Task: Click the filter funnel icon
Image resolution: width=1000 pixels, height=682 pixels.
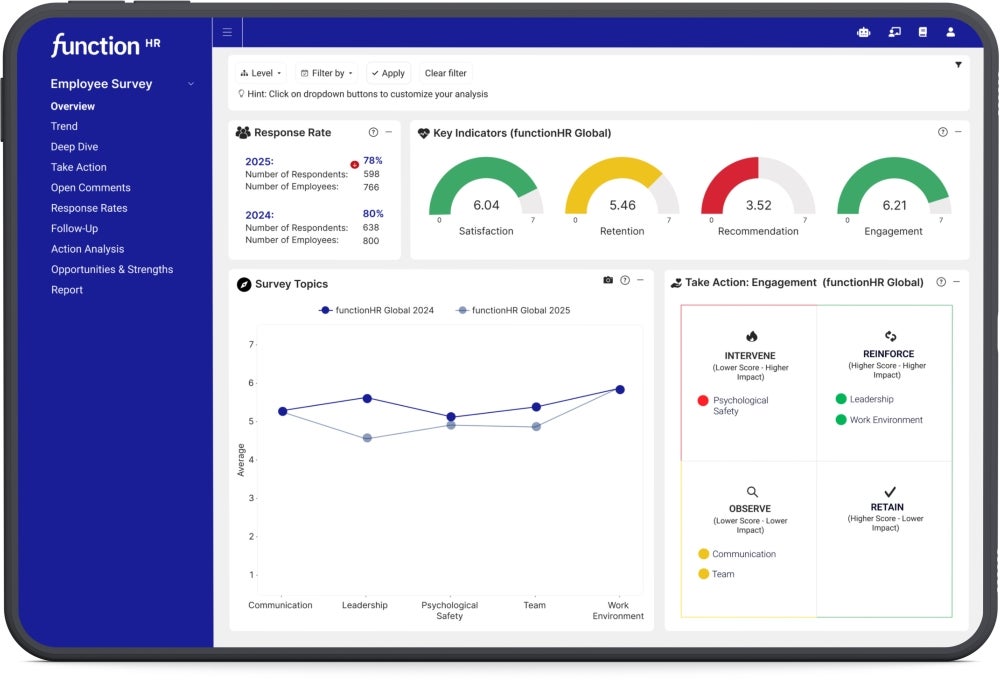Action: 958,64
